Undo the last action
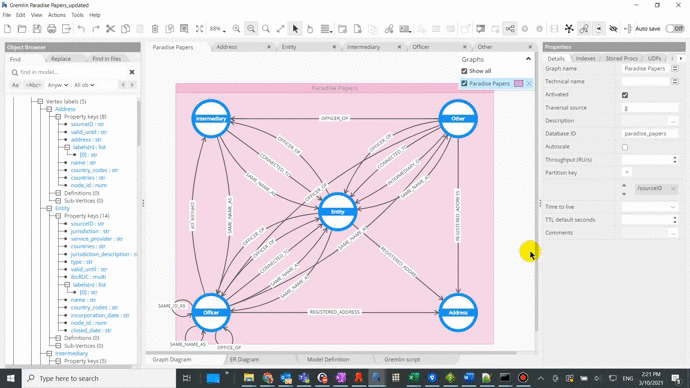Image resolution: width=690 pixels, height=388 pixels. tap(81, 29)
